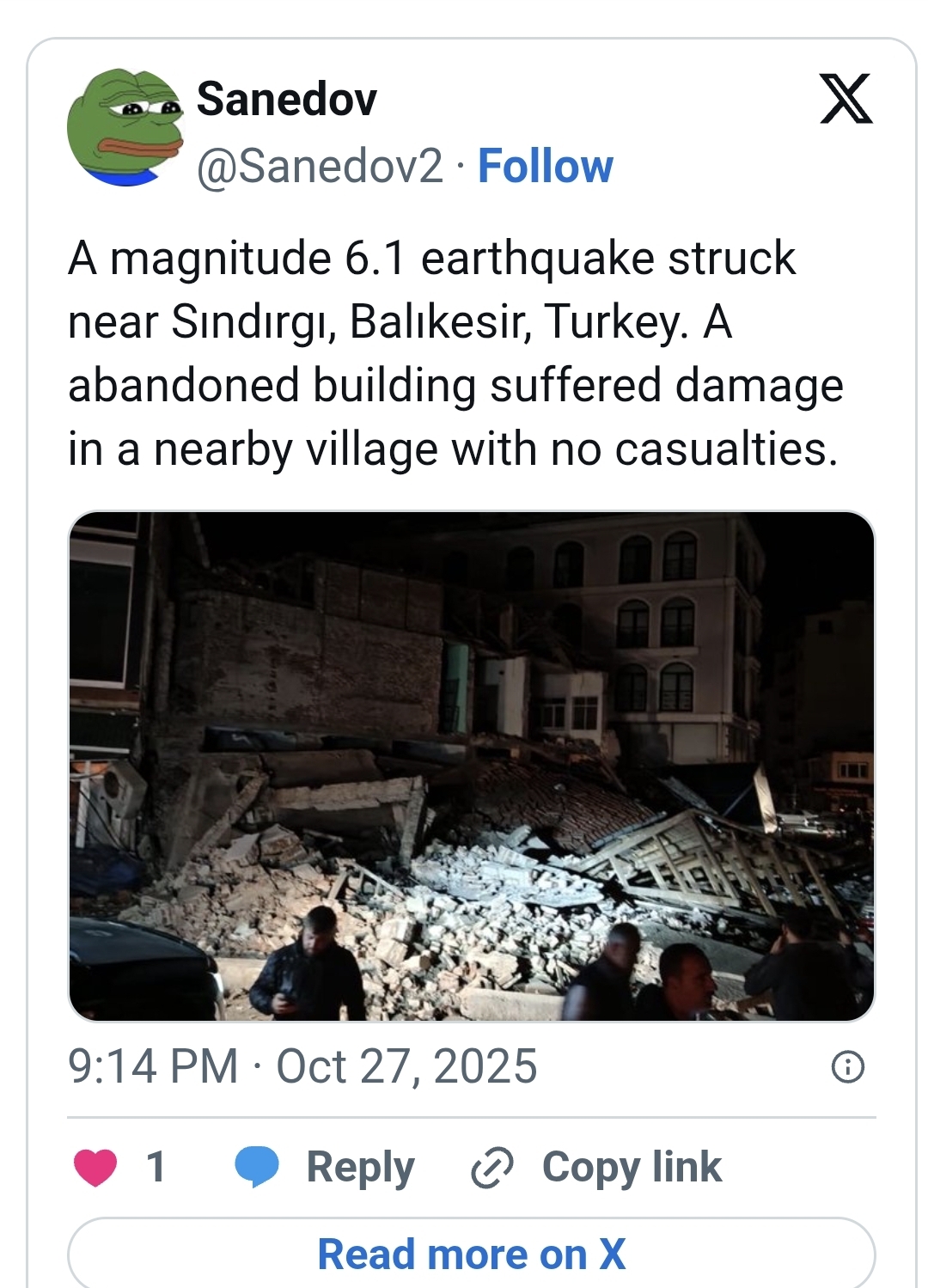Open the earthquake rubble photo
Viewport: 928px width, 1288px height.
click(471, 766)
